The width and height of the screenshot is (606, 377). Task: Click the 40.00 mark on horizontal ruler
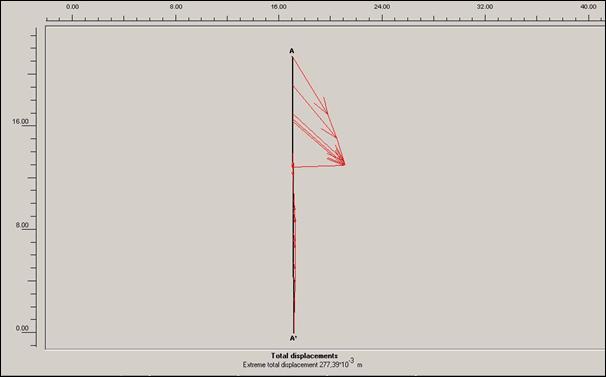tap(589, 7)
